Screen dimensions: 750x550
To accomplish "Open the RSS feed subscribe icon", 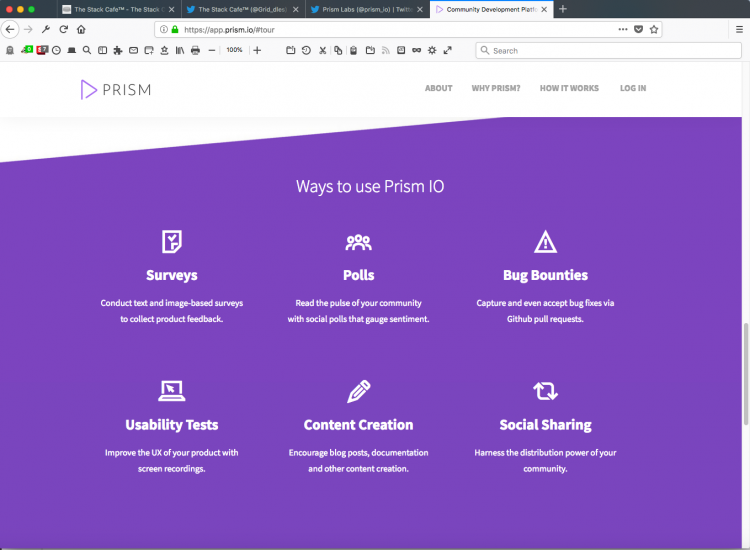I will pyautogui.click(x=386, y=50).
